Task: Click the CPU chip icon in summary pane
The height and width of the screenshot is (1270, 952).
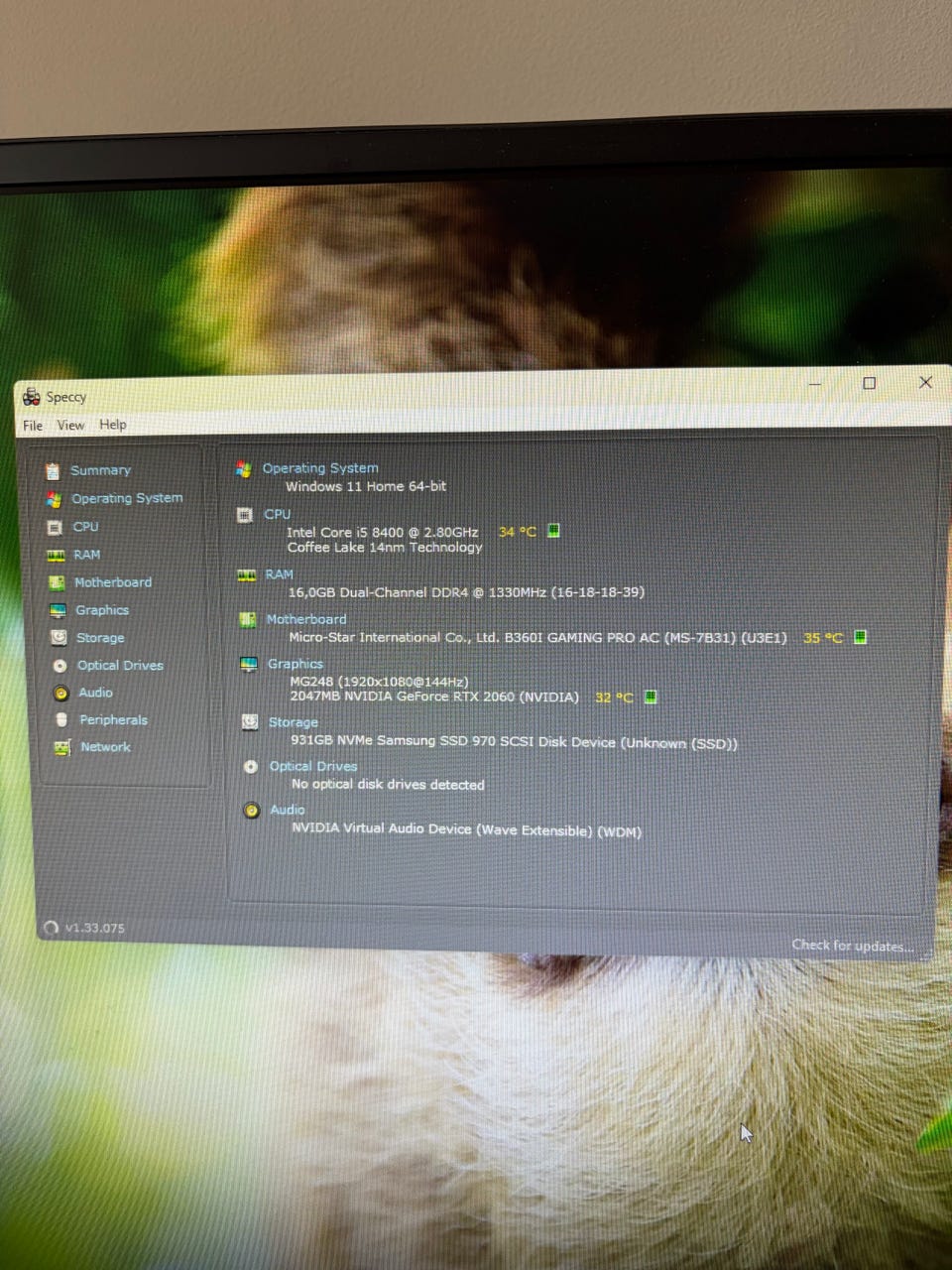Action: tap(245, 515)
